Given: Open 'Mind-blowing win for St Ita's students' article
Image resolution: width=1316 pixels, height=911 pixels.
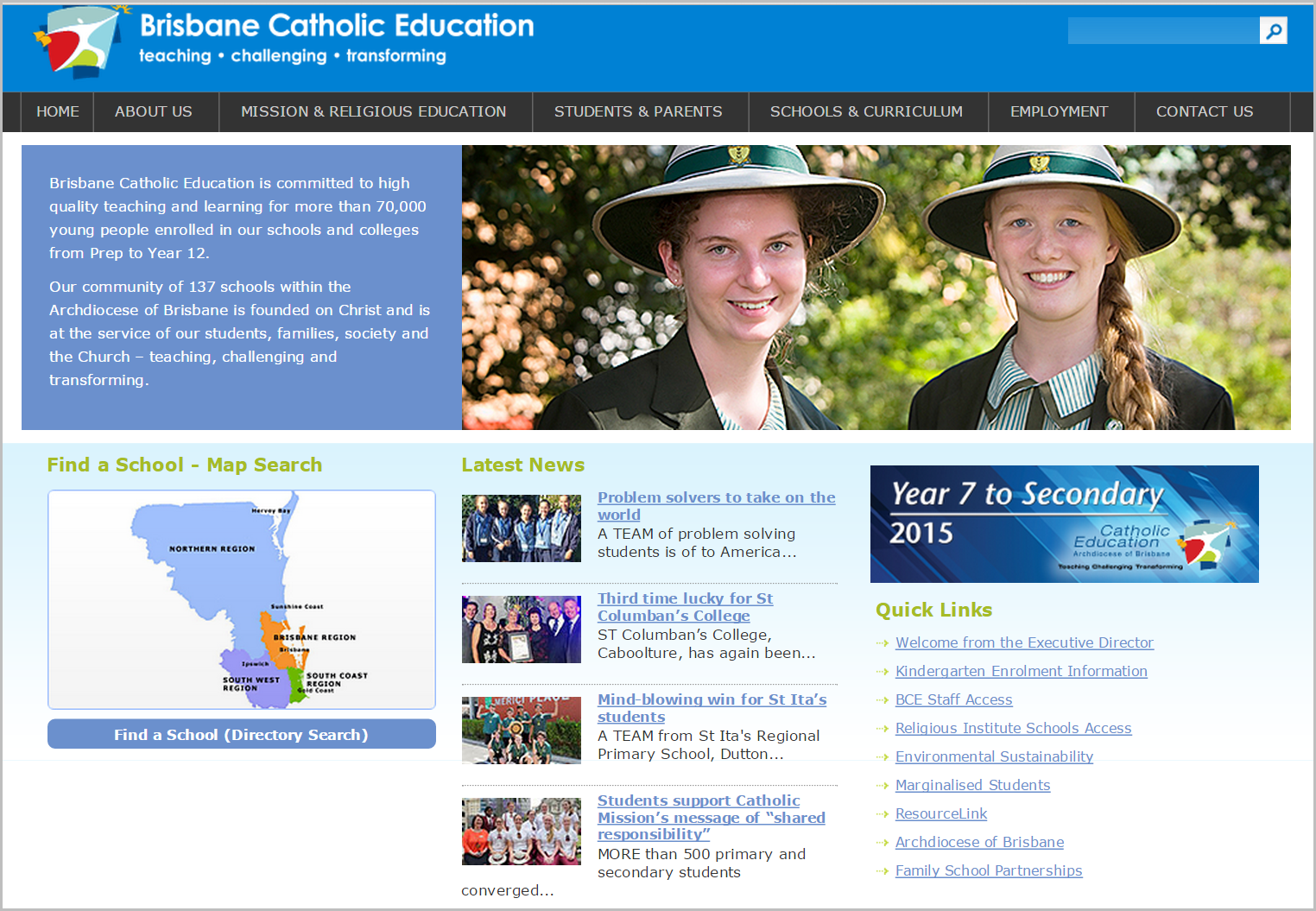Looking at the screenshot, I should [712, 708].
